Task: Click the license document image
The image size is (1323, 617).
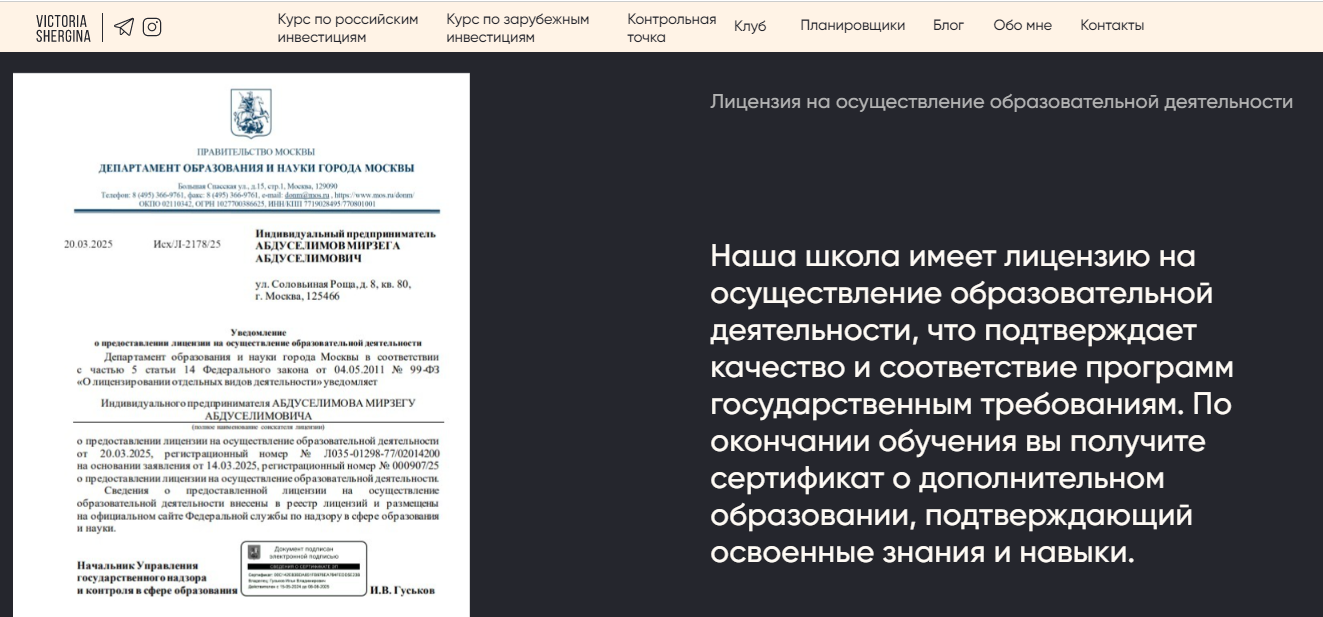Action: 241,345
